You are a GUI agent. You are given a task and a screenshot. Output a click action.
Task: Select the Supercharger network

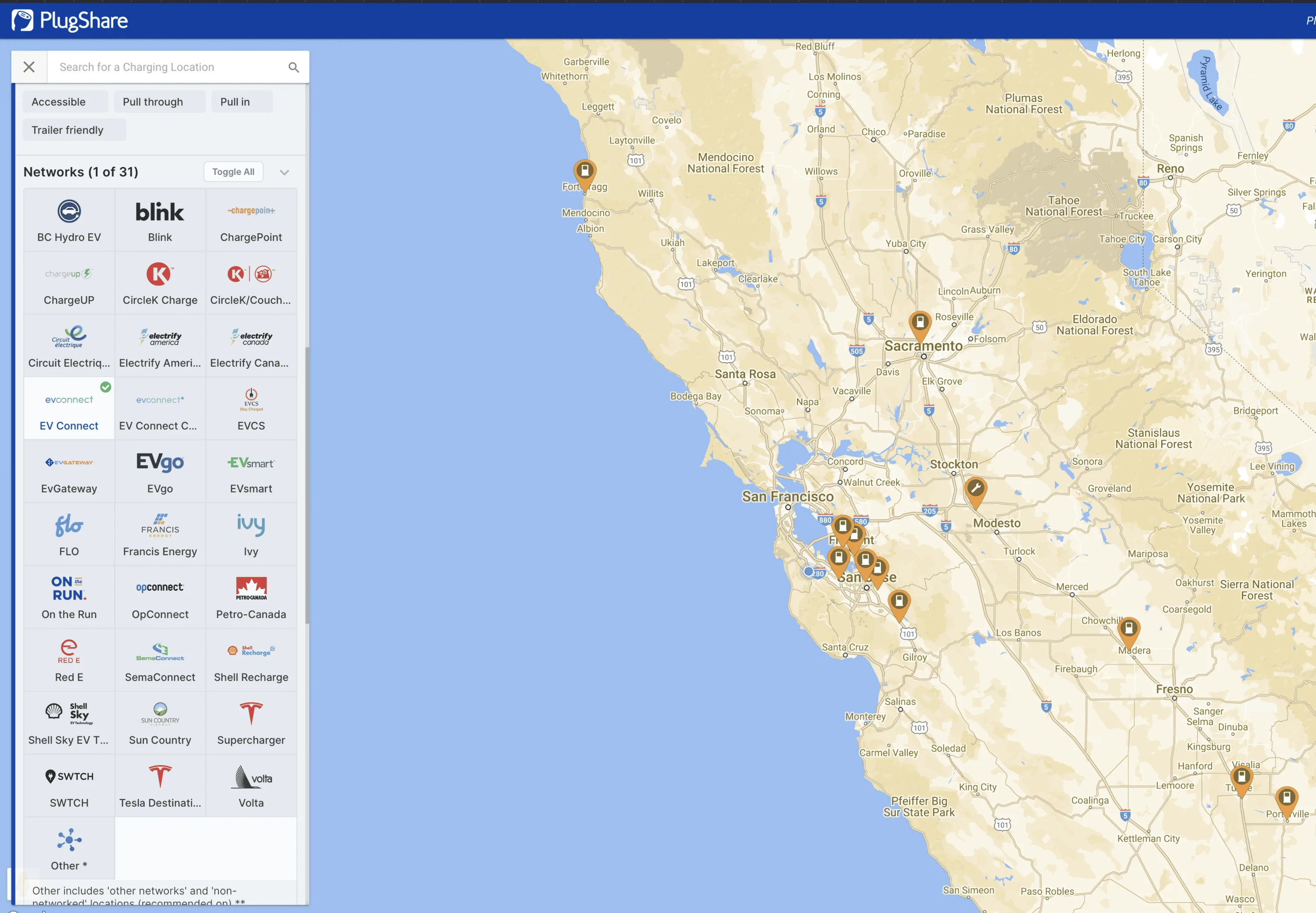(x=251, y=723)
